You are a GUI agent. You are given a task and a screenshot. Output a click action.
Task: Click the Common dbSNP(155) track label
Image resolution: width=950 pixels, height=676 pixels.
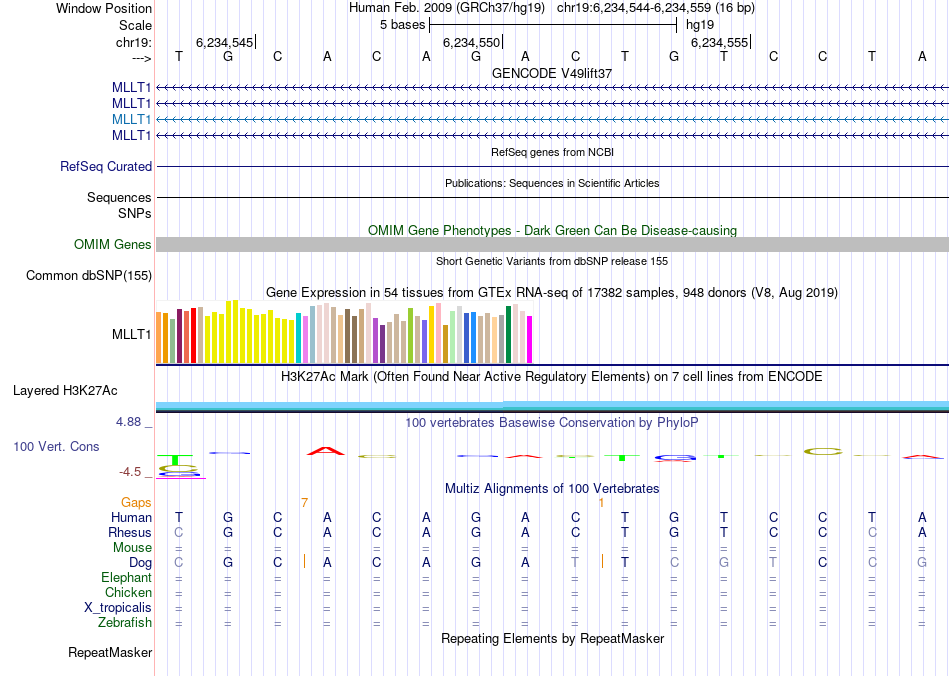pyautogui.click(x=89, y=276)
